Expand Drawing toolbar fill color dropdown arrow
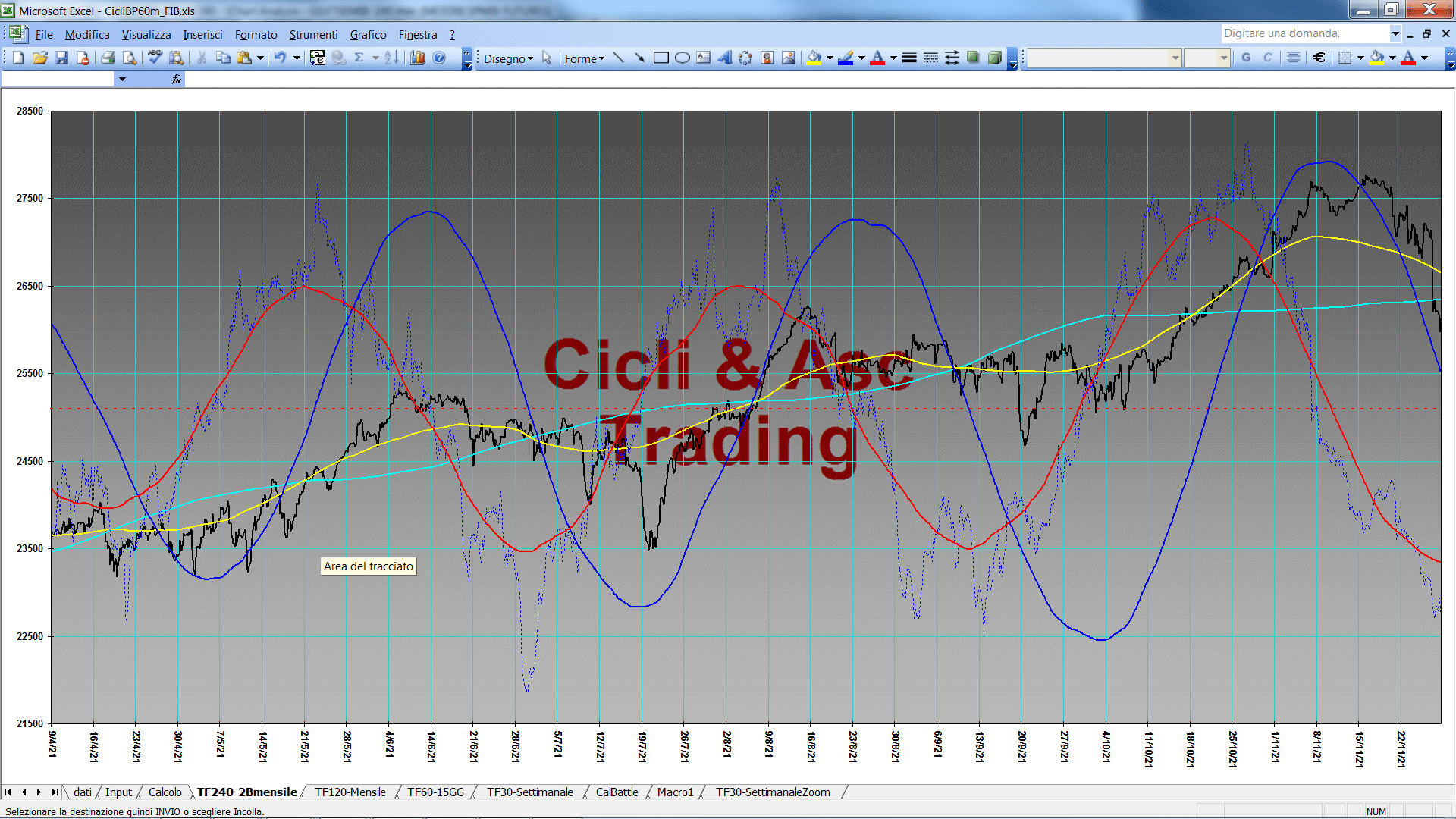The image size is (1456, 819). click(x=830, y=58)
